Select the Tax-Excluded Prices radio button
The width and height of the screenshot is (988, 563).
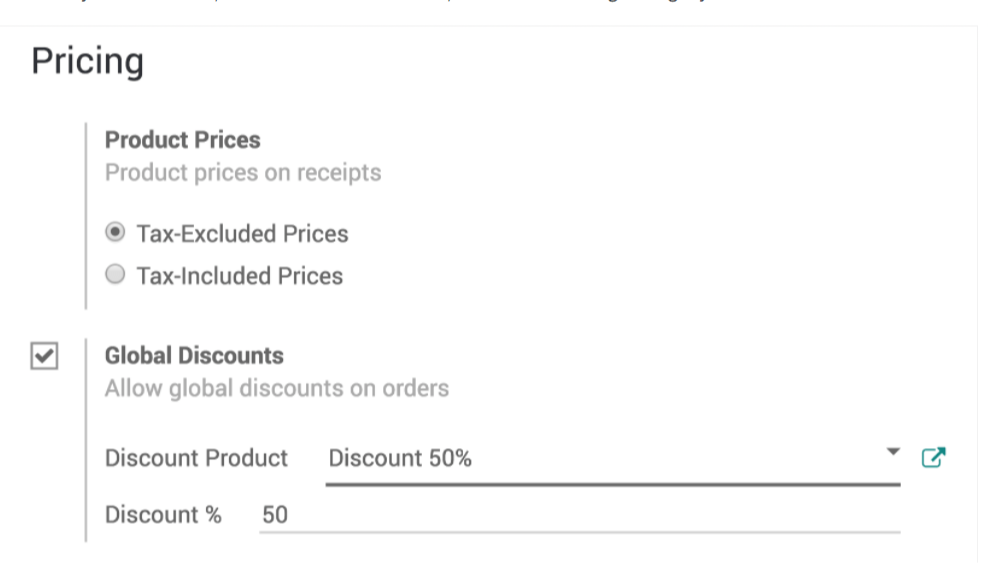click(x=116, y=232)
